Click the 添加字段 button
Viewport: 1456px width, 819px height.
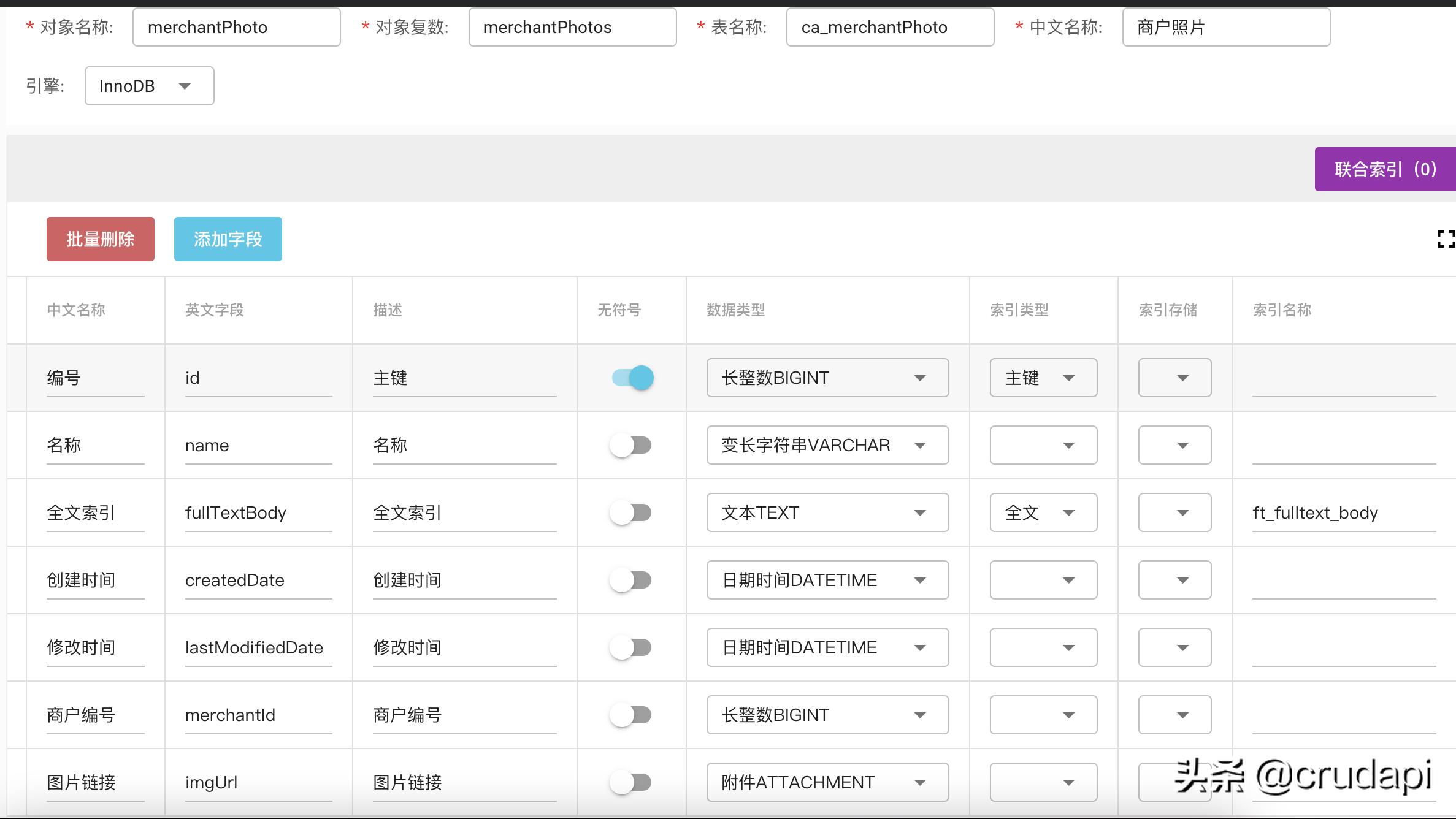coord(228,239)
